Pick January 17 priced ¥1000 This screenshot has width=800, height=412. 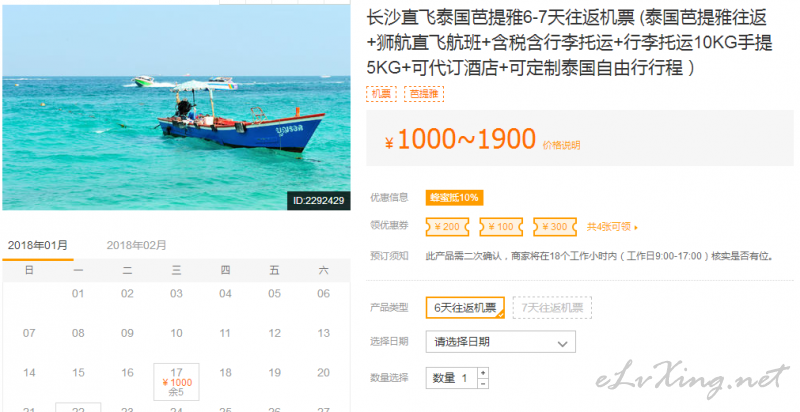177,381
